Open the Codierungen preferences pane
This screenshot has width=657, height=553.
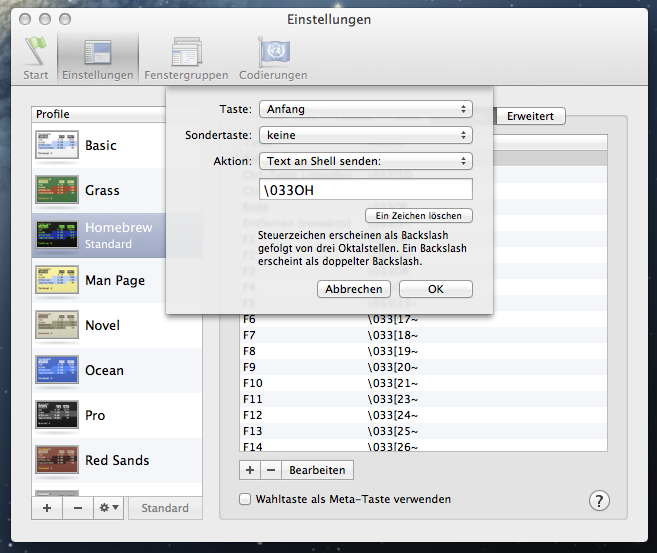tap(273, 58)
